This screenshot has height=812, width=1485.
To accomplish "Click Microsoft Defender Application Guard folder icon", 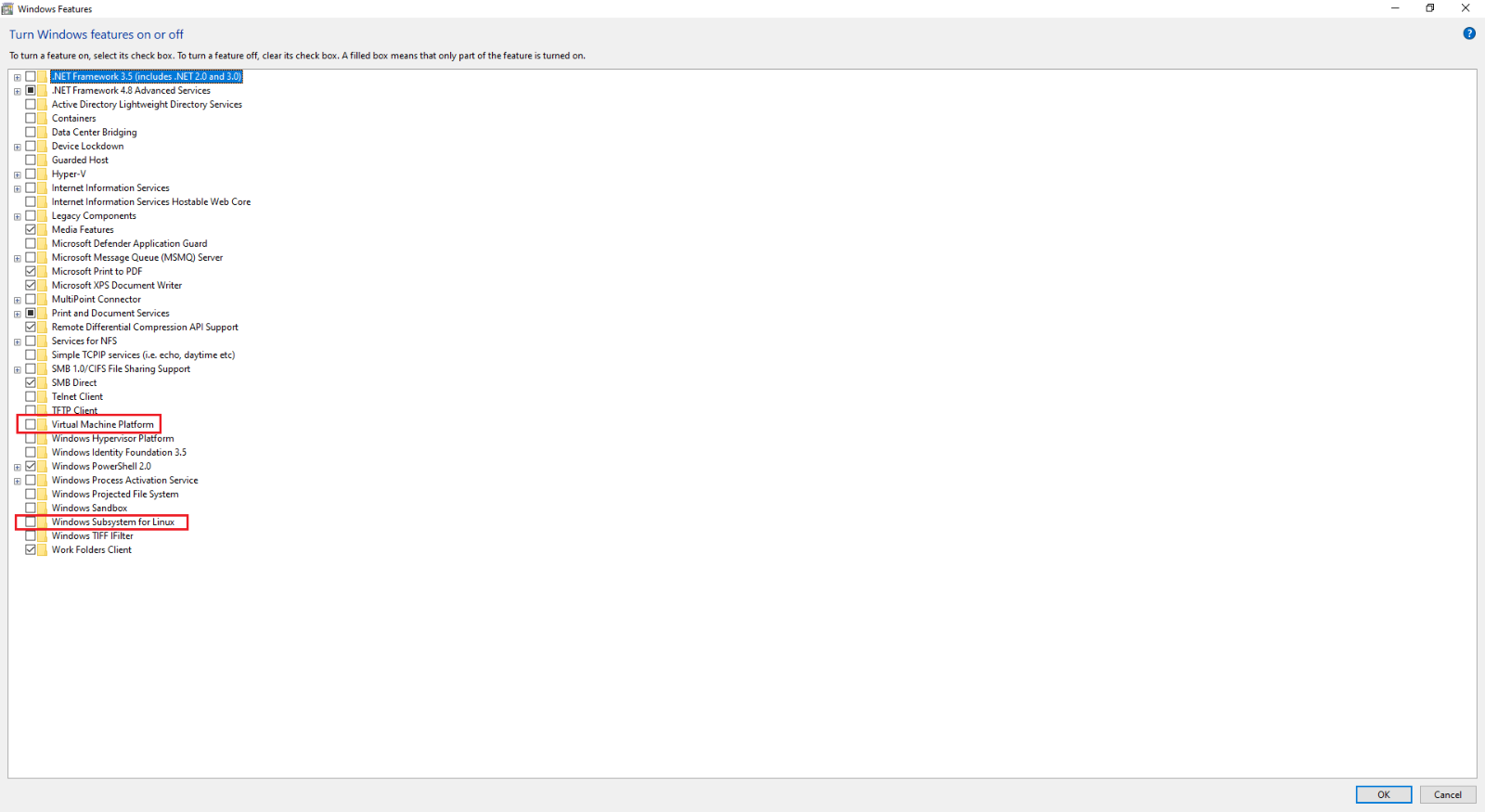I will 43,243.
